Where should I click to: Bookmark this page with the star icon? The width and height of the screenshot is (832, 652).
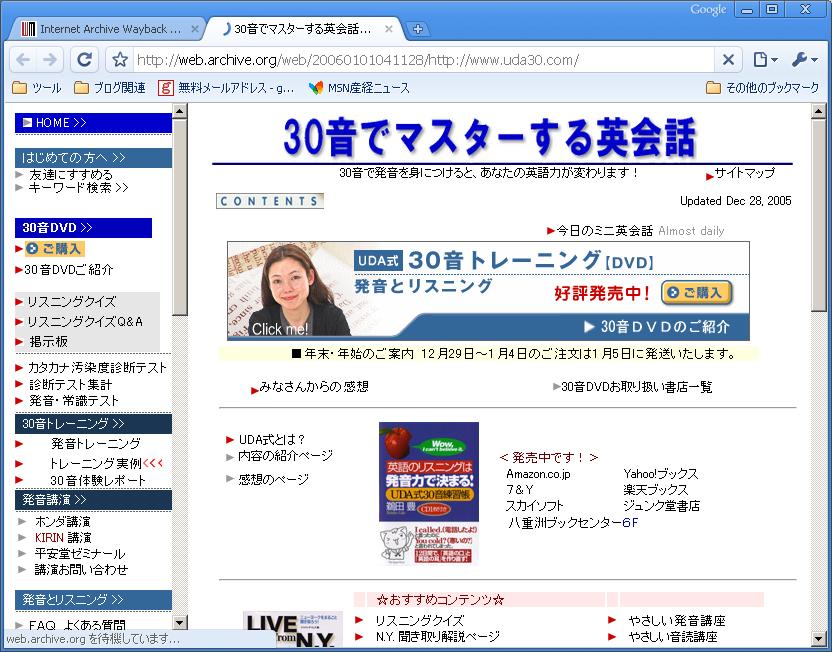pos(120,59)
